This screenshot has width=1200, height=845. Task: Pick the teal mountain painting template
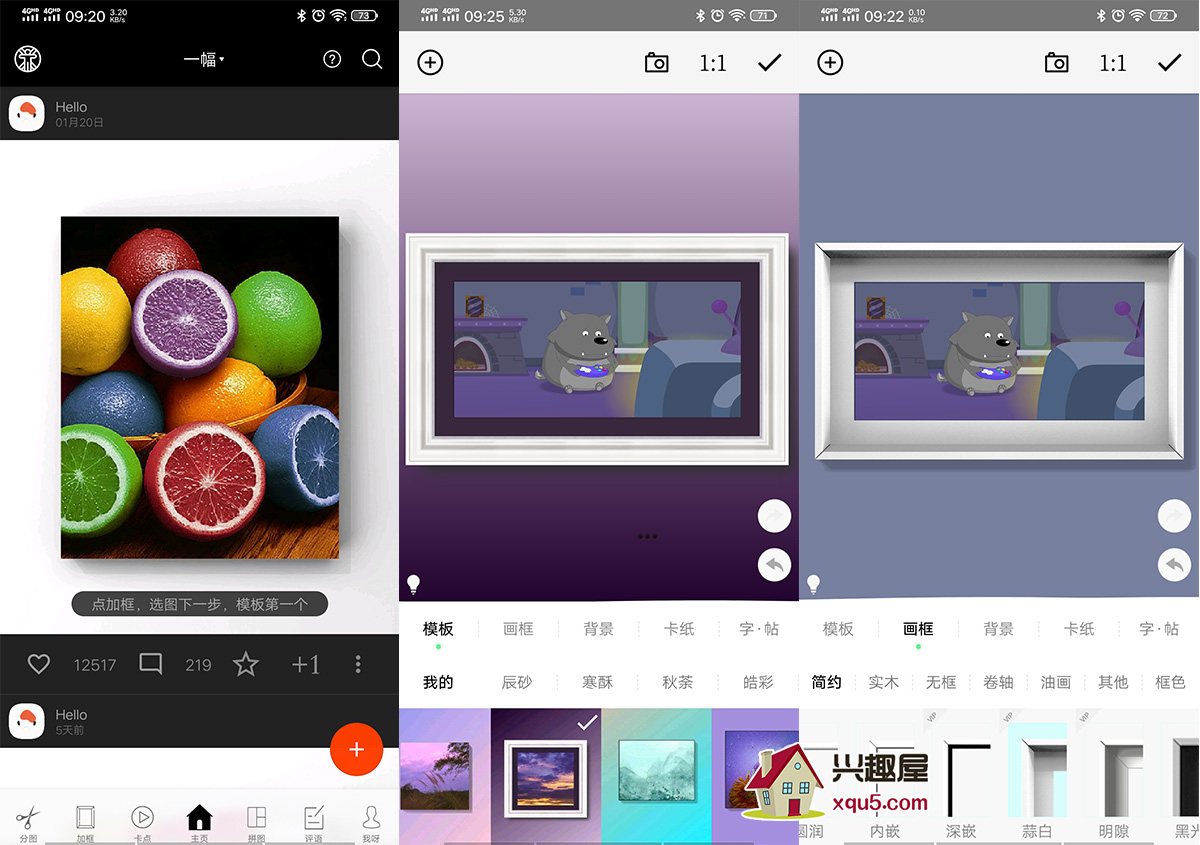pyautogui.click(x=657, y=776)
